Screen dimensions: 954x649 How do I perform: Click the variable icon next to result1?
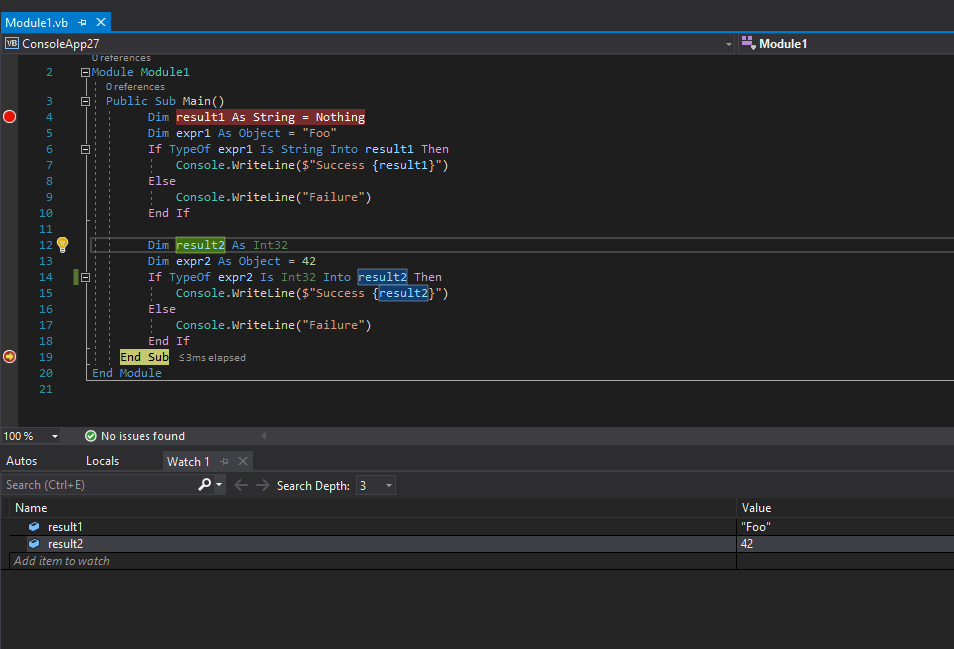pyautogui.click(x=34, y=526)
